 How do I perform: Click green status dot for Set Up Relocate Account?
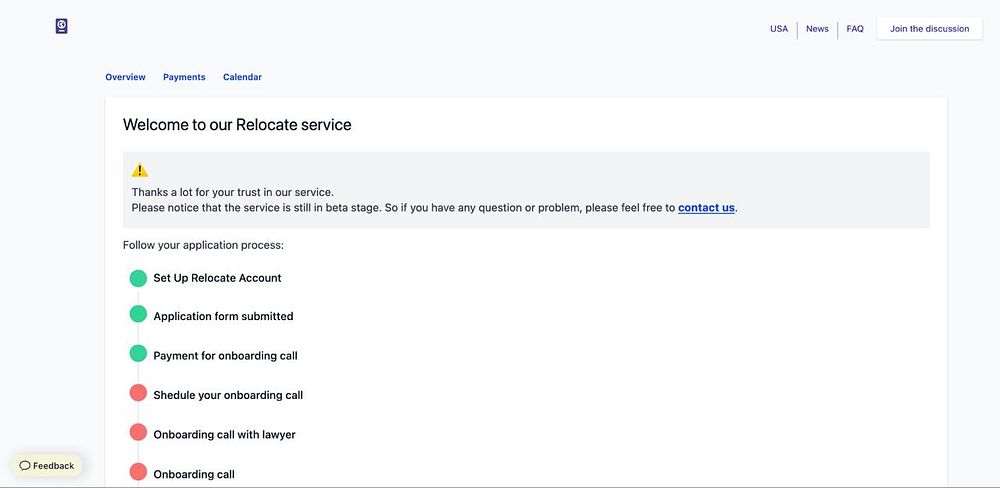click(x=138, y=278)
